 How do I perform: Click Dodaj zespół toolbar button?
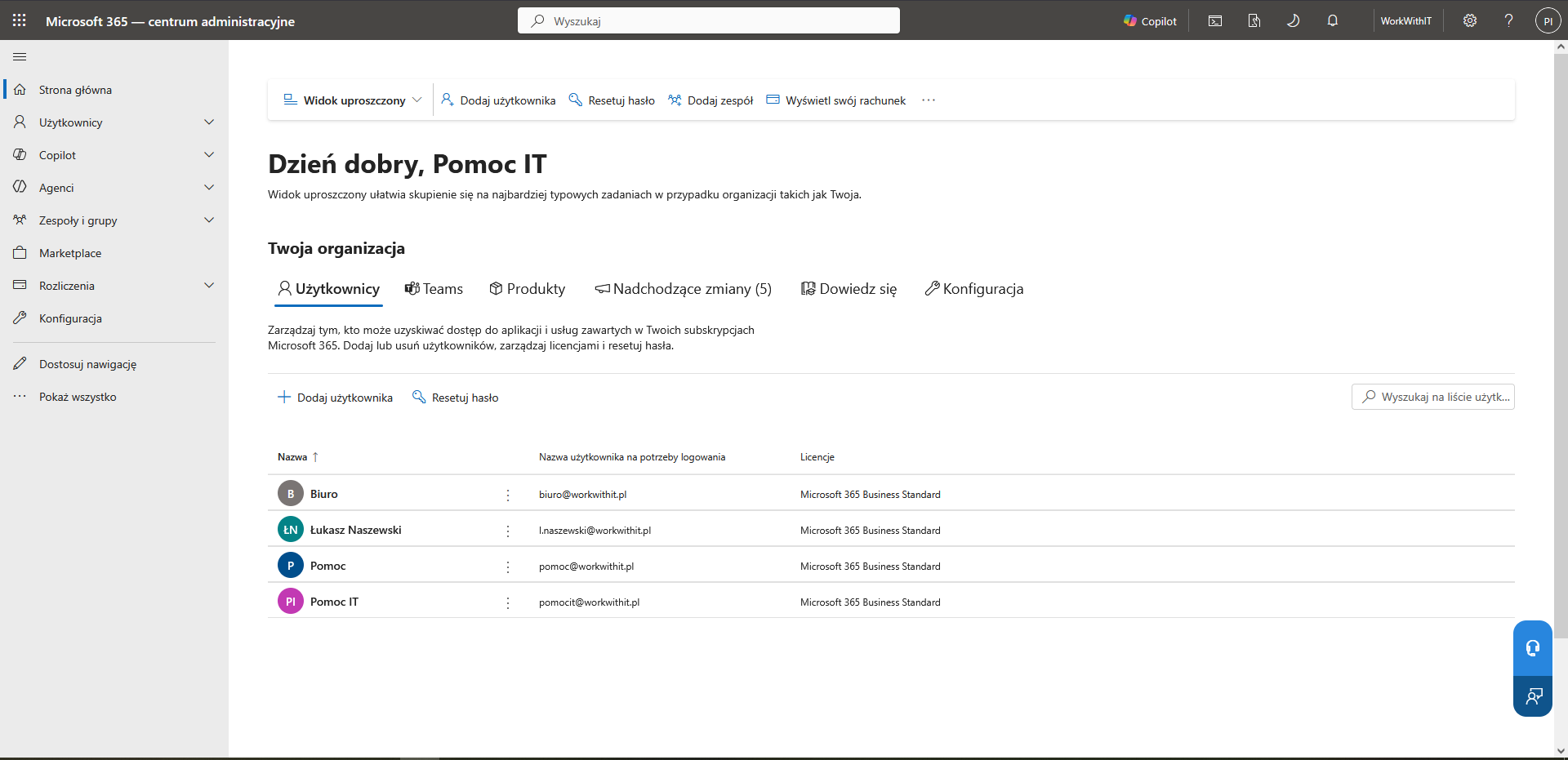click(710, 100)
